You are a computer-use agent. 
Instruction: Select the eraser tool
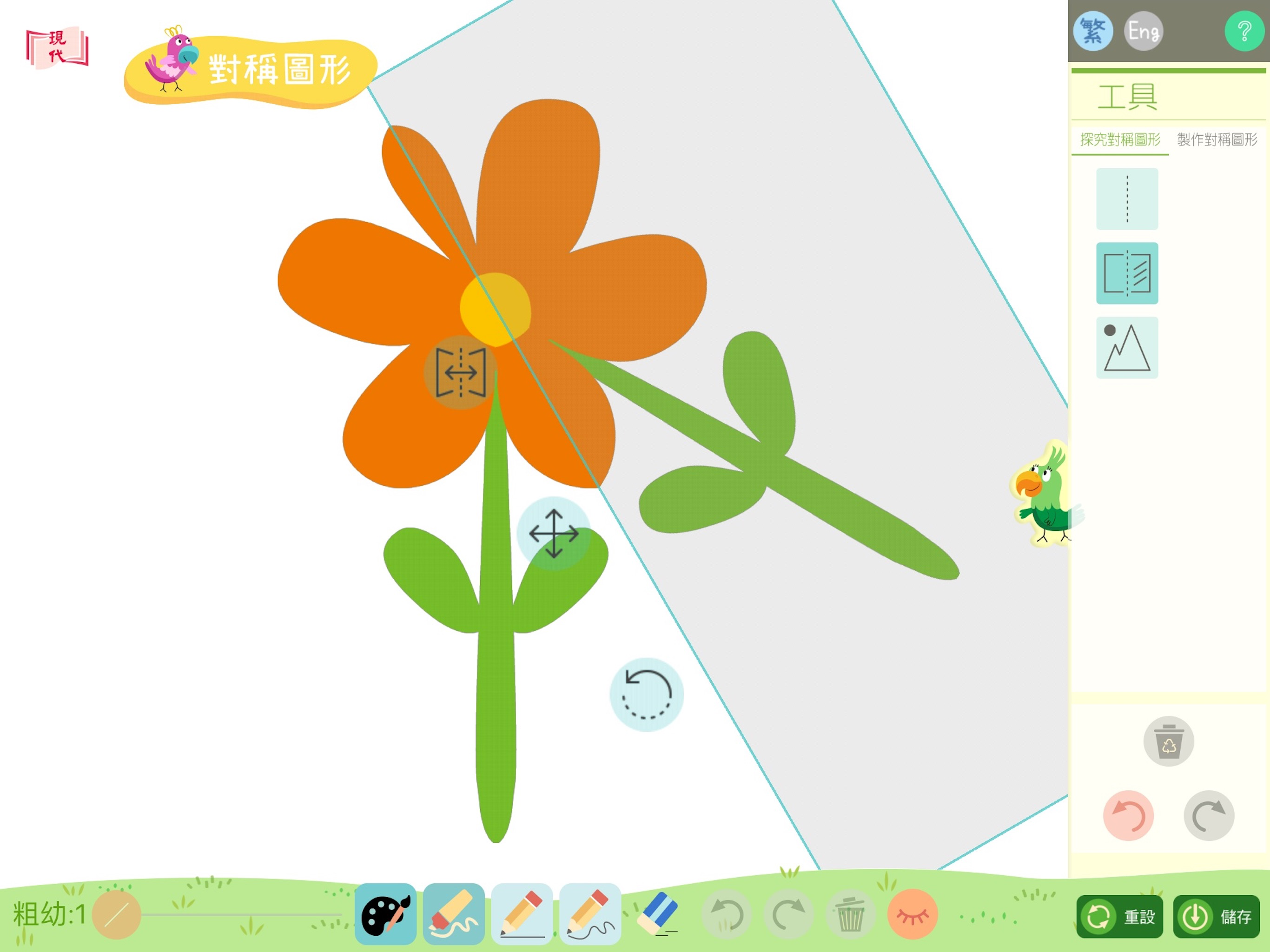click(659, 914)
